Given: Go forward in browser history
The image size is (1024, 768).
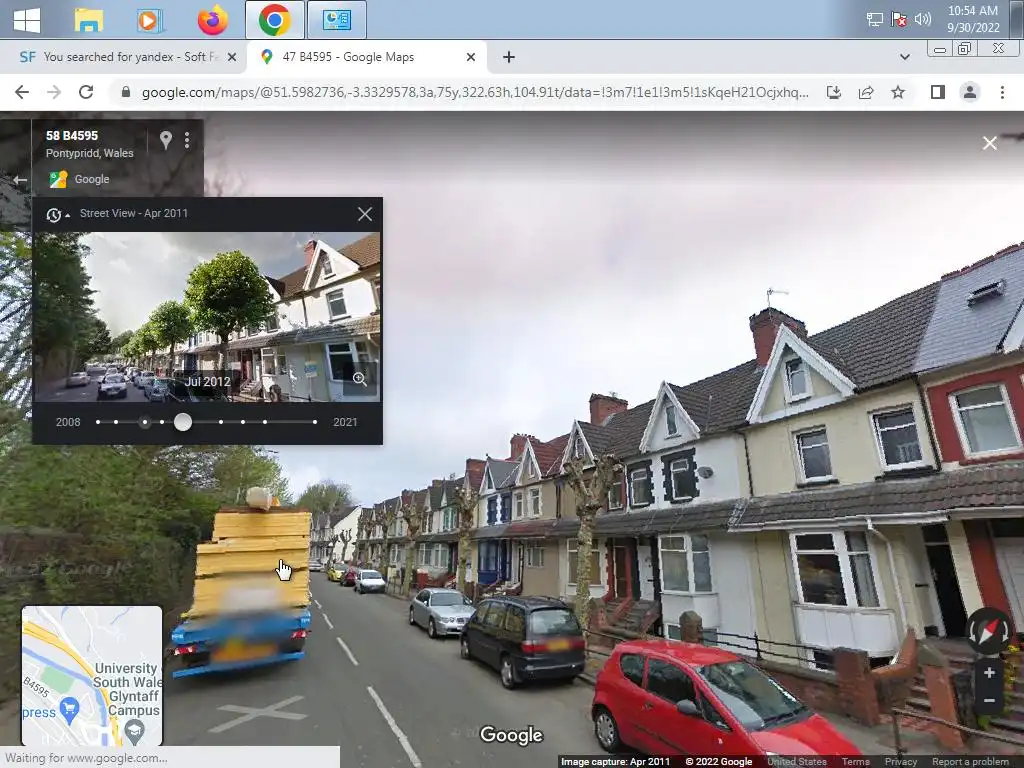Looking at the screenshot, I should pos(54,92).
